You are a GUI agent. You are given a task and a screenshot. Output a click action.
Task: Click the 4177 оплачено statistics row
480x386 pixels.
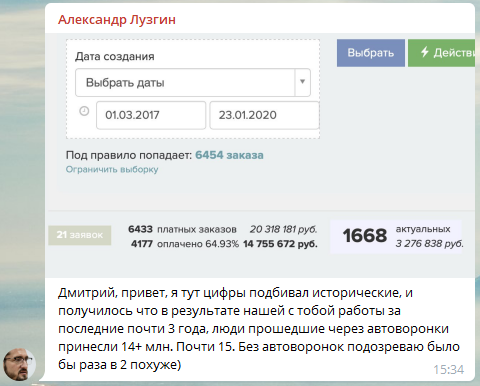[224, 244]
